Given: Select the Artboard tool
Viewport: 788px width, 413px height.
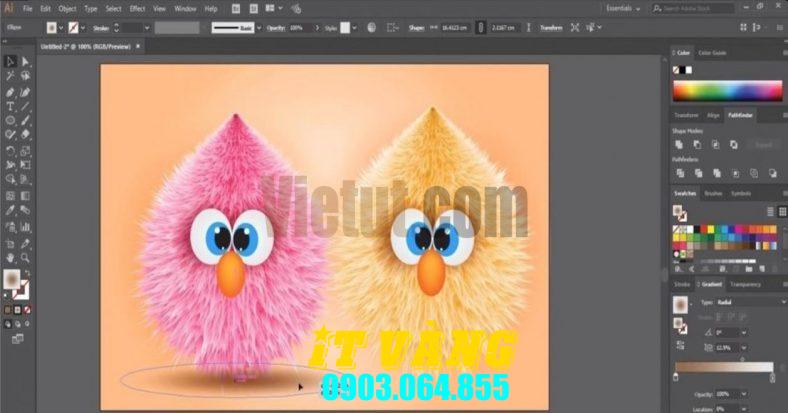Looking at the screenshot, I should 10,244.
